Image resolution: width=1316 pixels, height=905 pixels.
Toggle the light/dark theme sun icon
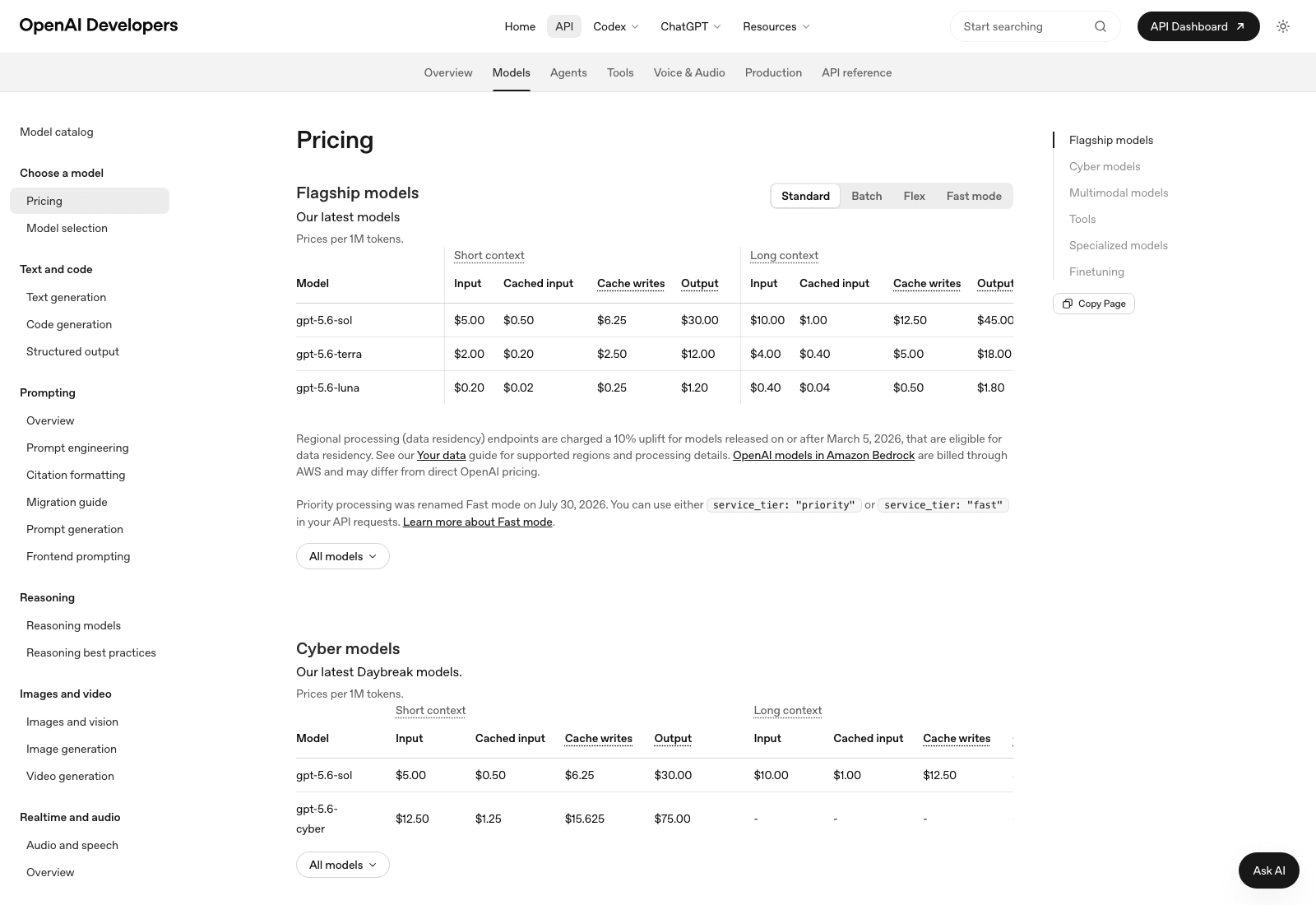click(x=1283, y=26)
